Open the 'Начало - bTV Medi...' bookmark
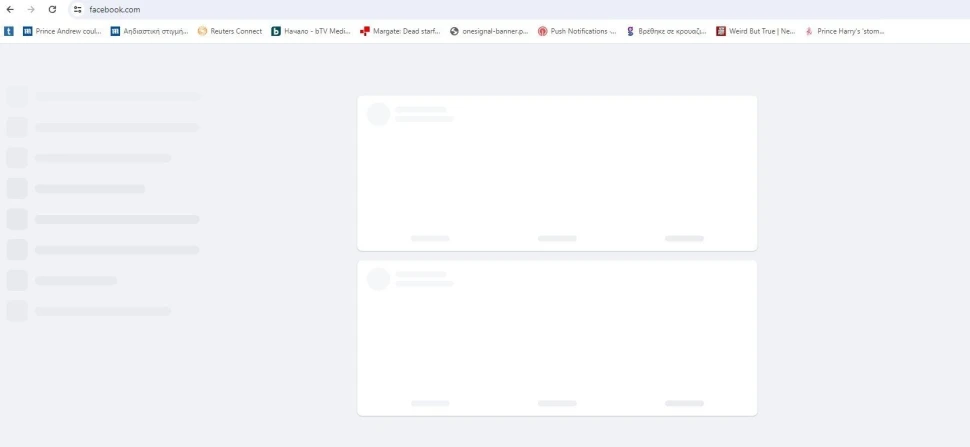The width and height of the screenshot is (970, 447). (x=311, y=31)
